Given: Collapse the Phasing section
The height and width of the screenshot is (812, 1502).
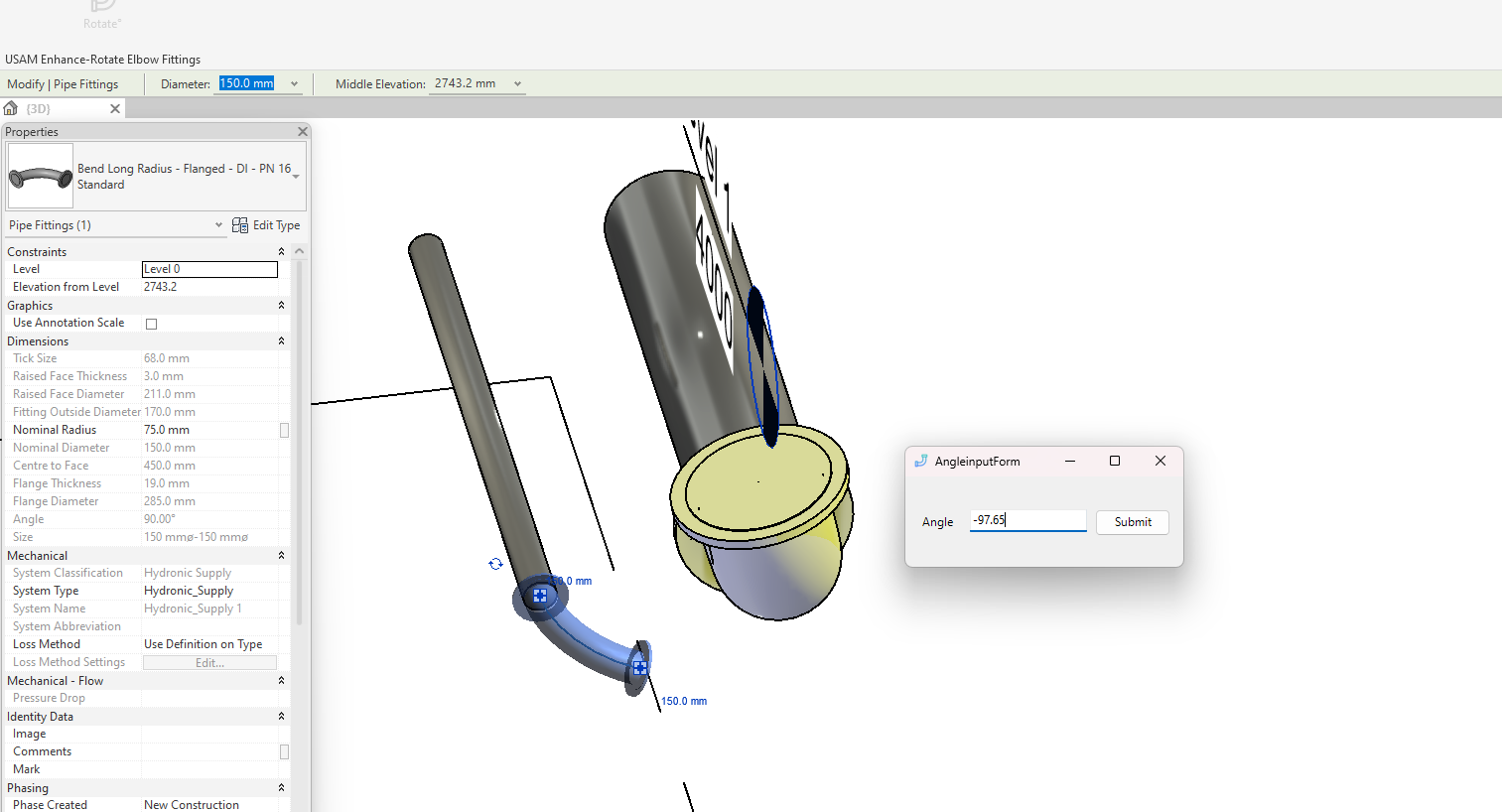Looking at the screenshot, I should 281,788.
